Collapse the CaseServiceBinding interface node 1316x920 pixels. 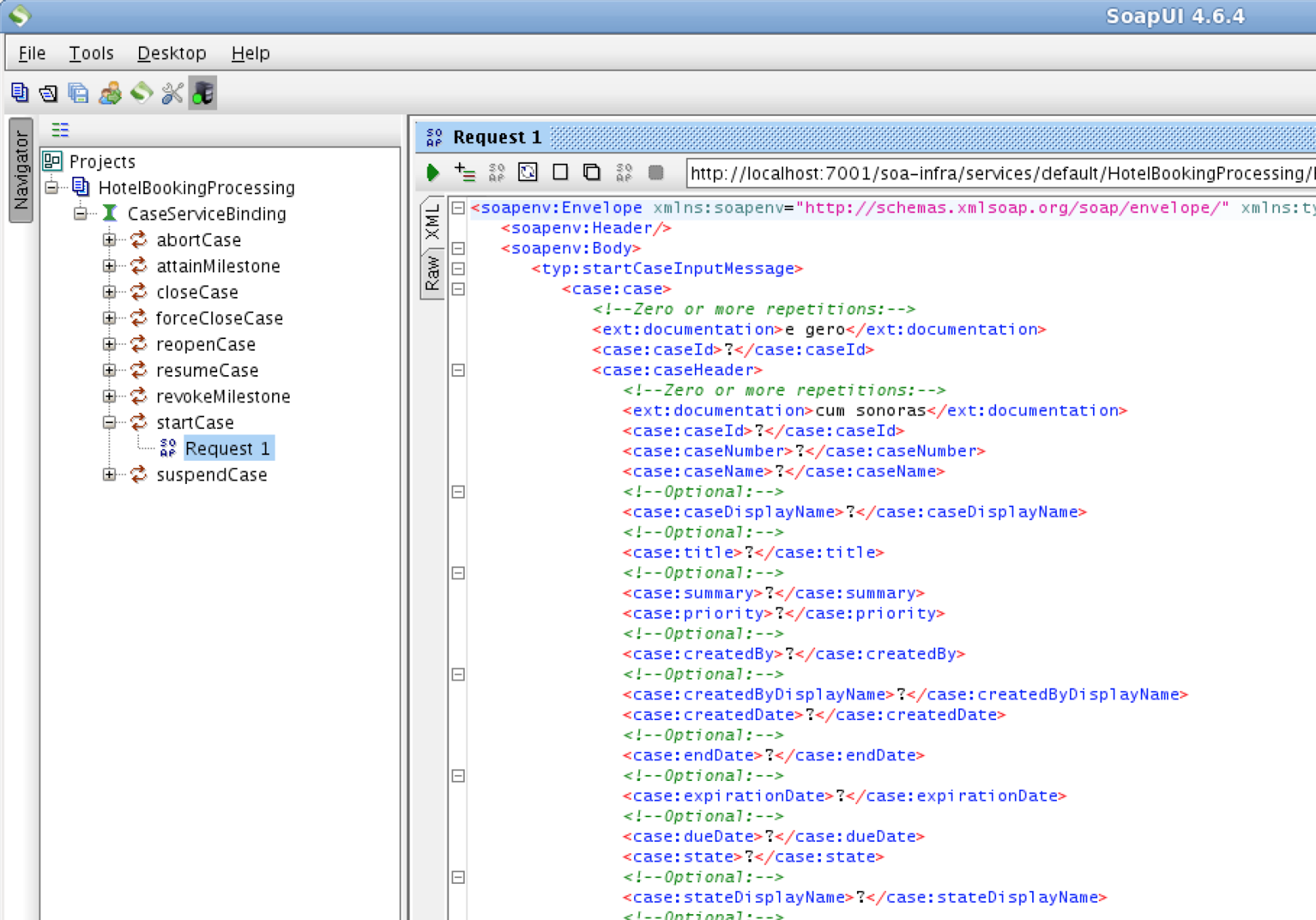[80, 214]
